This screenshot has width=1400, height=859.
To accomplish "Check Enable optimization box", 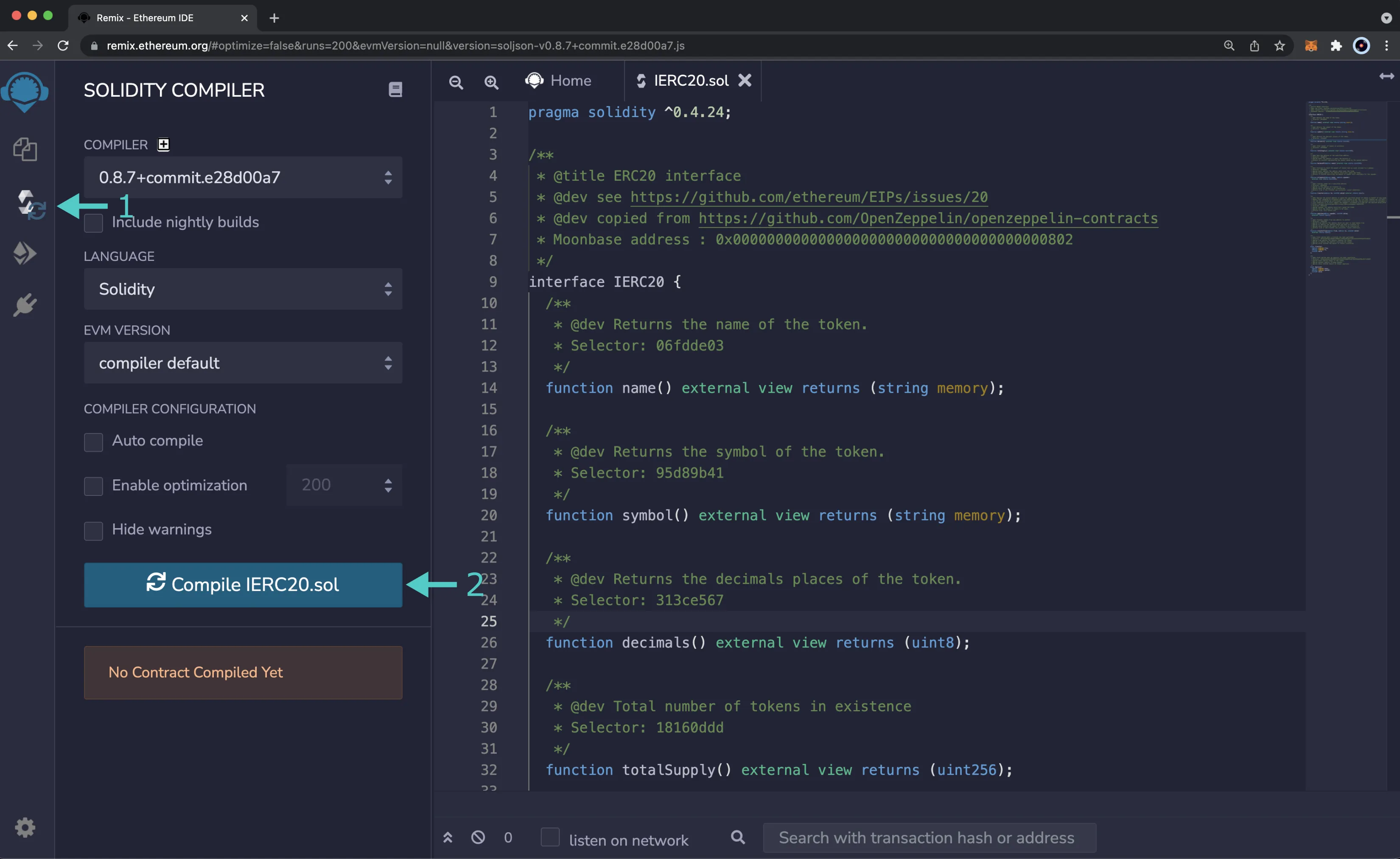I will pos(94,486).
